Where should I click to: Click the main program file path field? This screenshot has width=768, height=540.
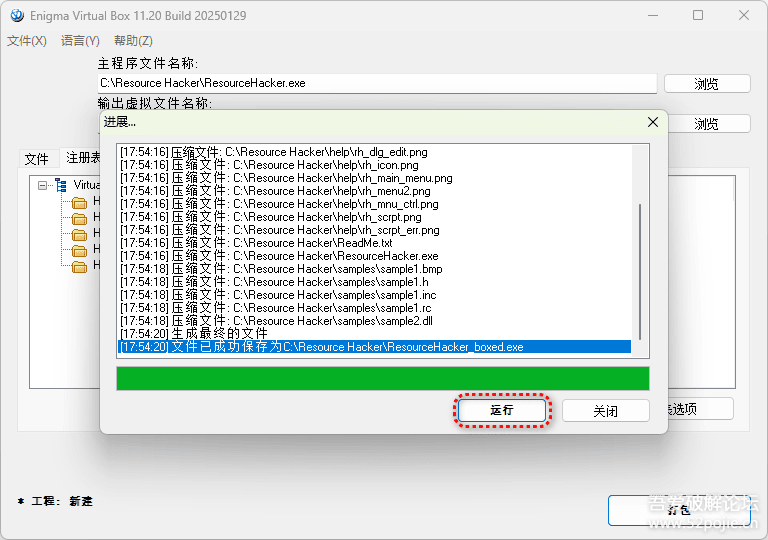(x=376, y=84)
